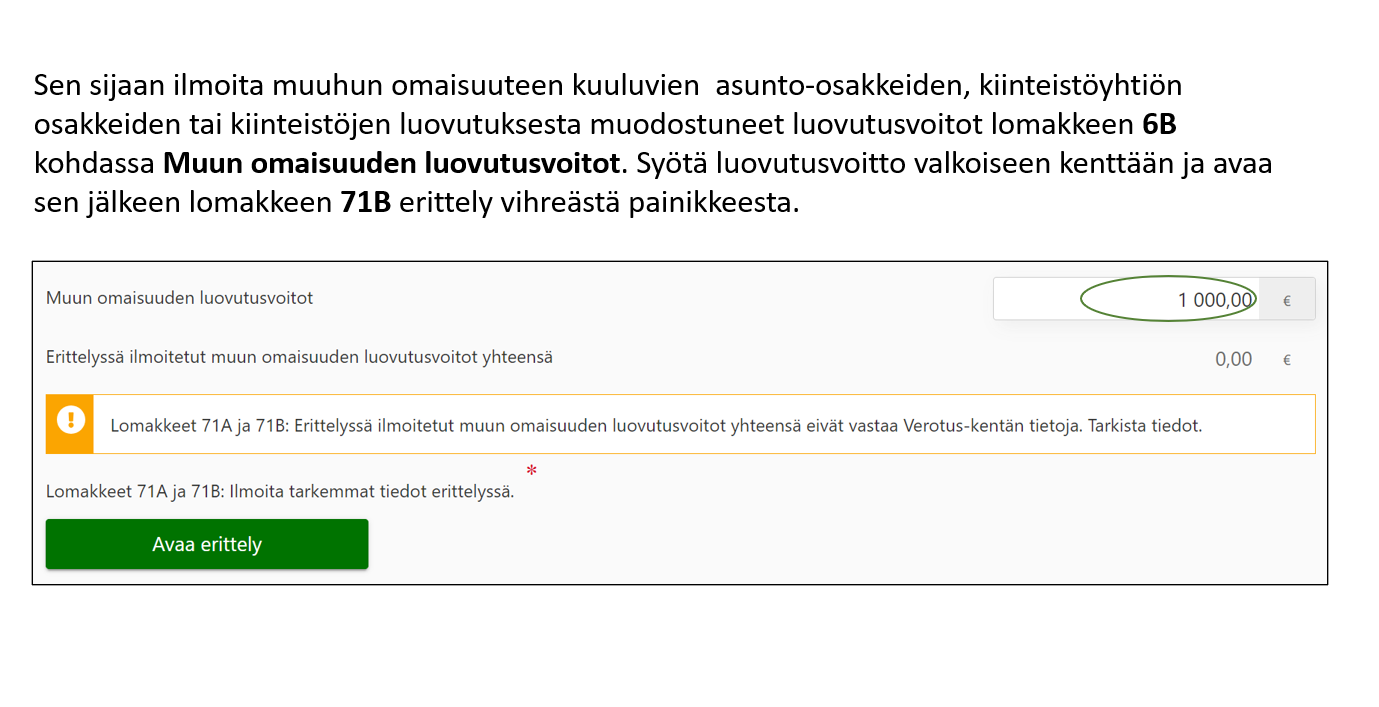The width and height of the screenshot is (1379, 707).
Task: Focus the input field containing 1 000,00
Action: pos(1126,299)
